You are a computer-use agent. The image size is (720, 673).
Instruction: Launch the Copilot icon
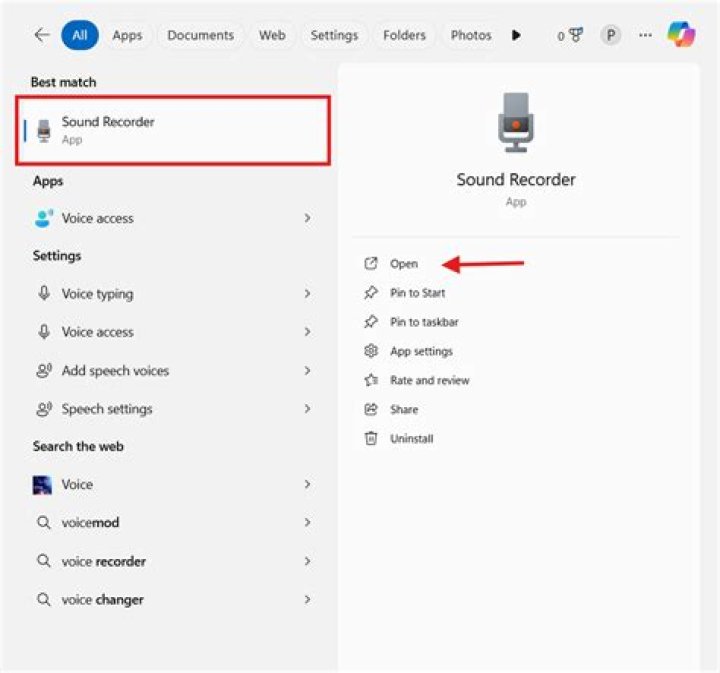(681, 34)
